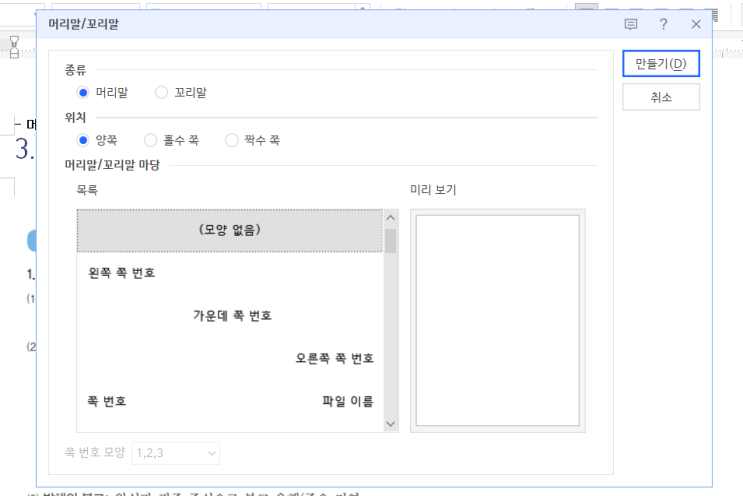Screen dimensions: 743x496
Task: Click the ruler indent marker behind dialog
Action: tap(14, 47)
